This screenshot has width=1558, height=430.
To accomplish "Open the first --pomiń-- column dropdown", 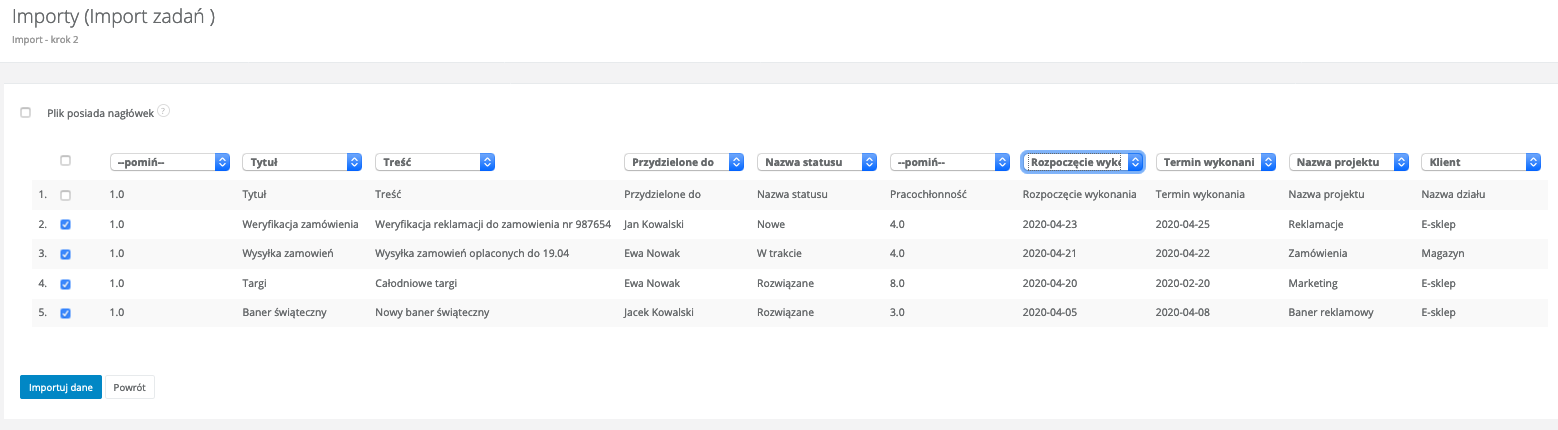I will pyautogui.click(x=169, y=162).
